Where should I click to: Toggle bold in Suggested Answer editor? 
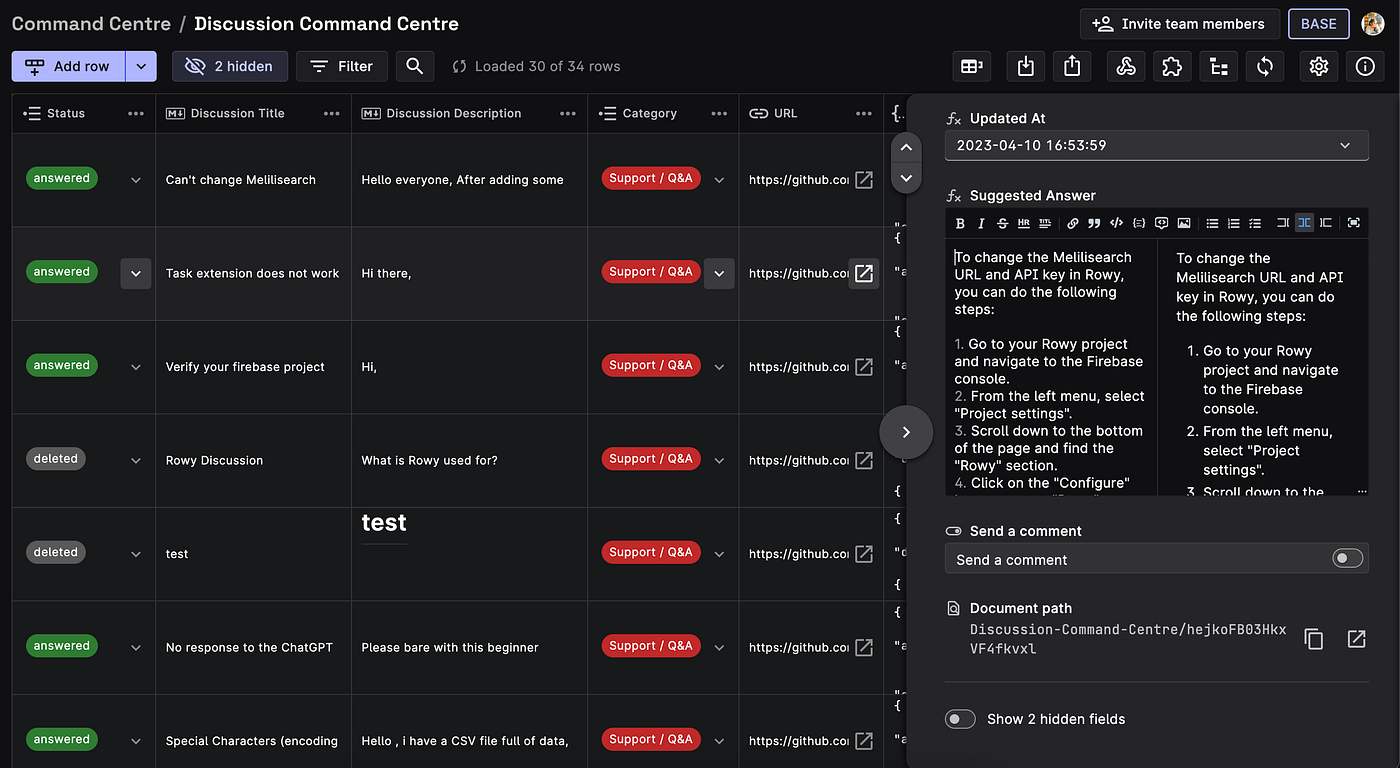pos(960,223)
